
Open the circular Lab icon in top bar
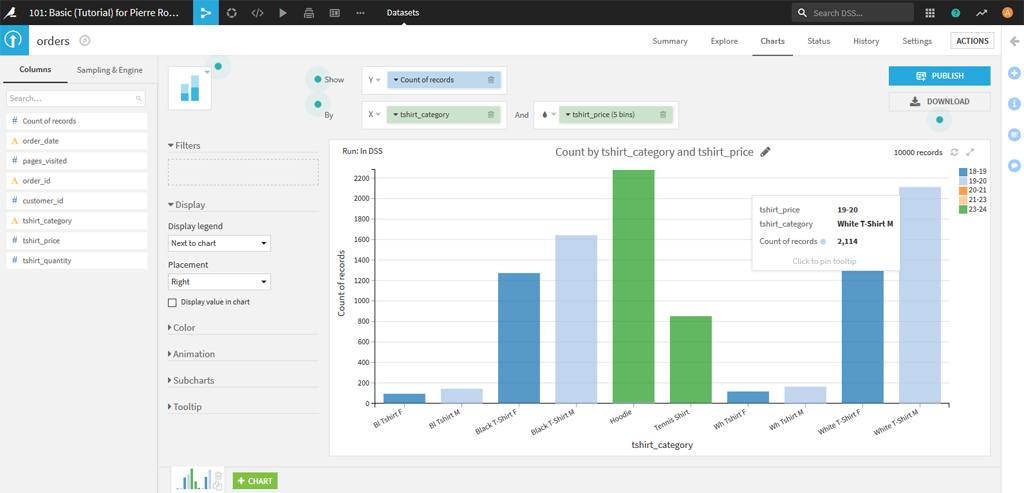tap(231, 12)
